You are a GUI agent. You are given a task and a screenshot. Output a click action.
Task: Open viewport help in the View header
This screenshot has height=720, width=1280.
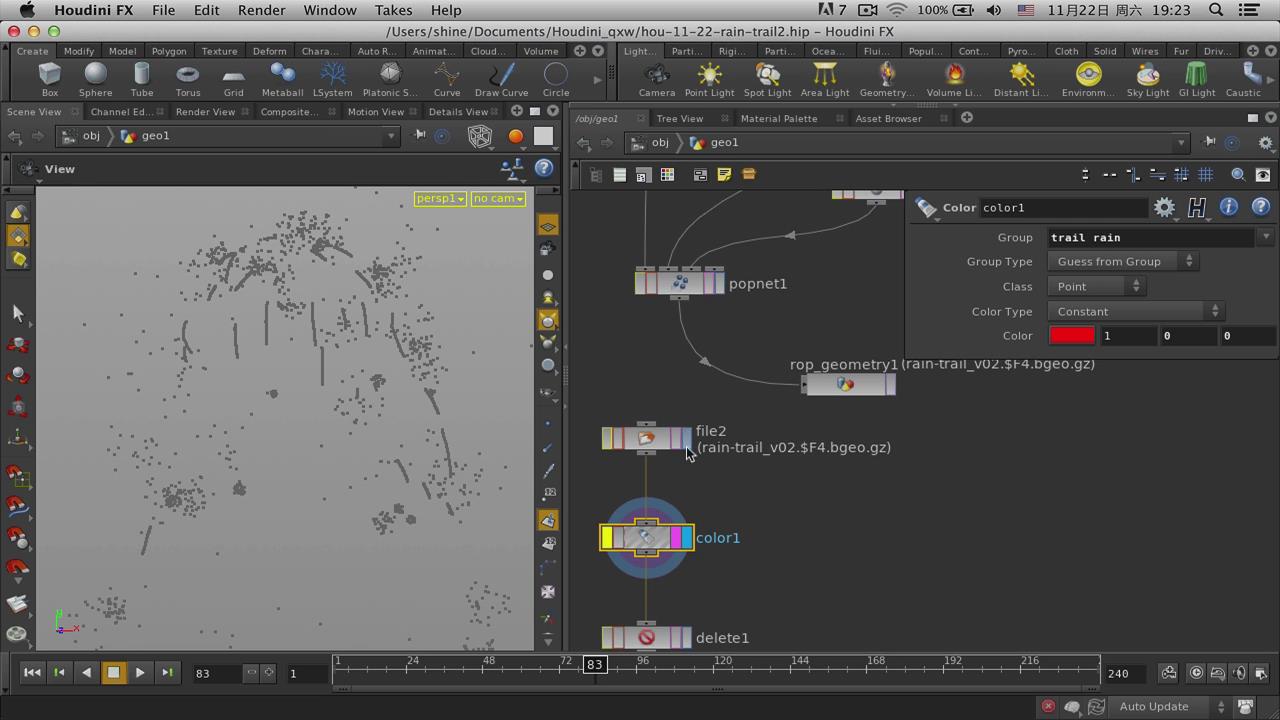pyautogui.click(x=544, y=168)
